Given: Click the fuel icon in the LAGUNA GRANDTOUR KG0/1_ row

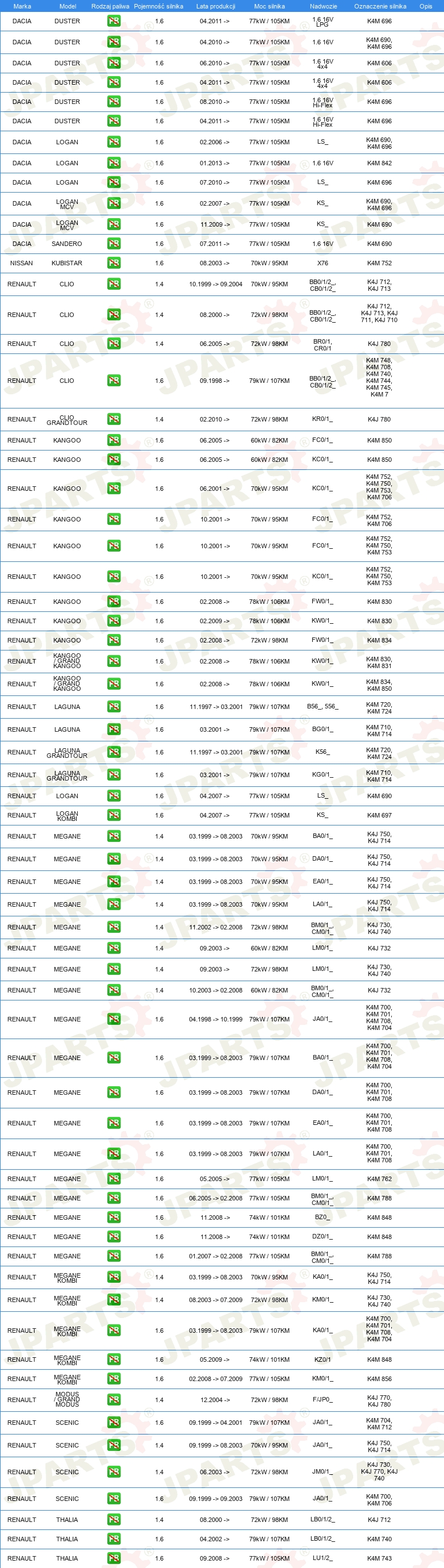Looking at the screenshot, I should 114,775.
